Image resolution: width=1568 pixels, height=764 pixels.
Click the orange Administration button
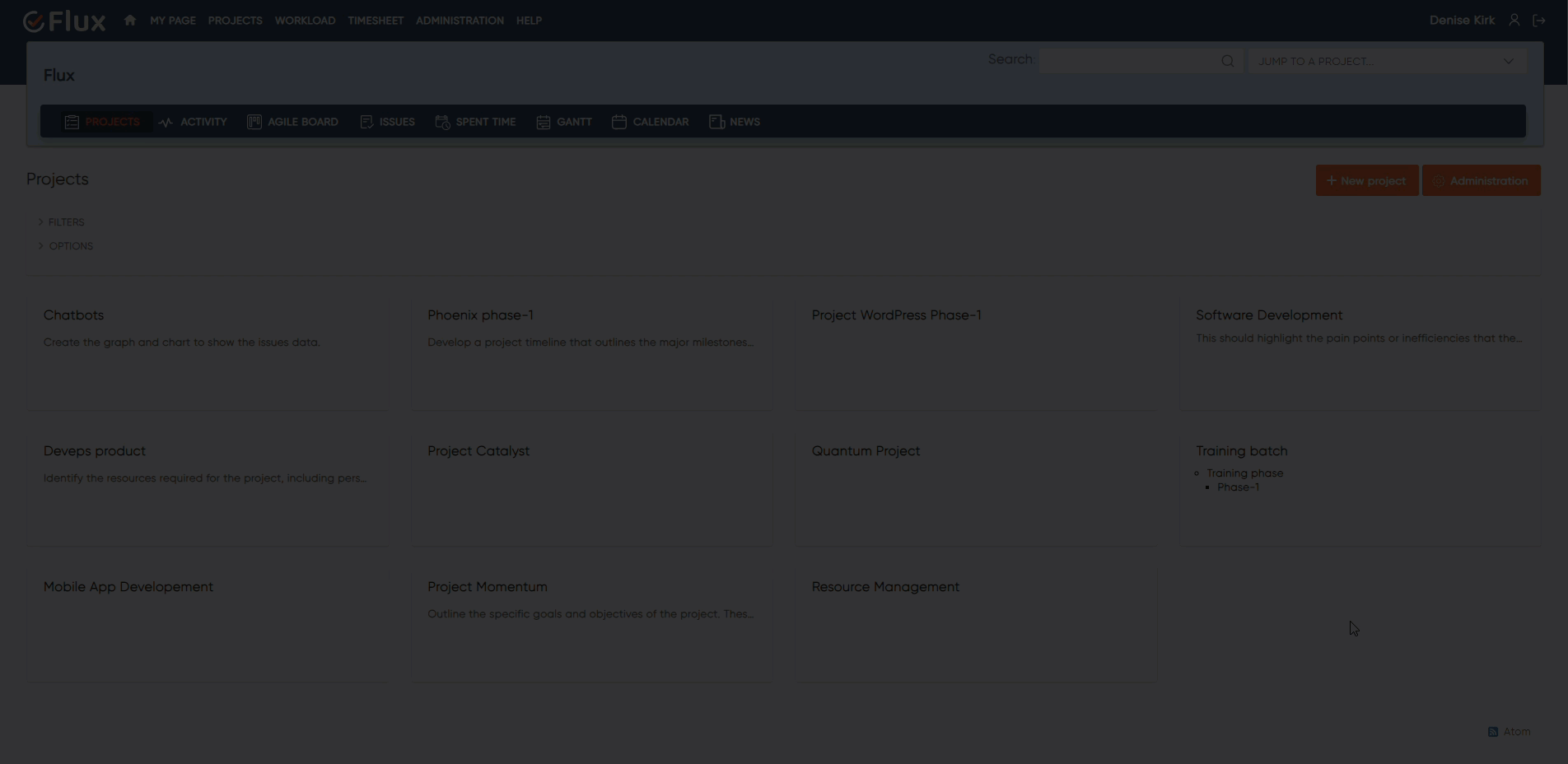1481,181
